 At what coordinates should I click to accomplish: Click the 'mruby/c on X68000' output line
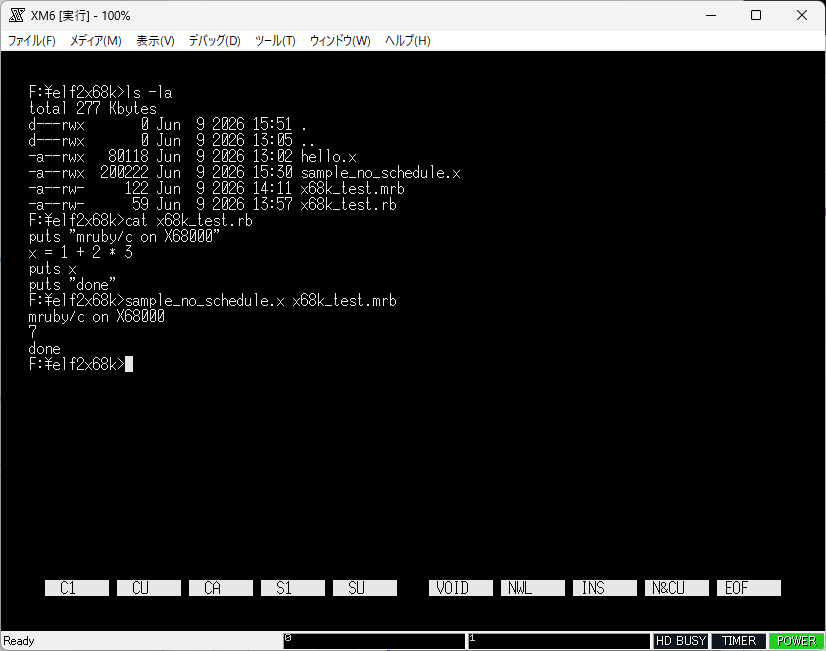pos(96,317)
